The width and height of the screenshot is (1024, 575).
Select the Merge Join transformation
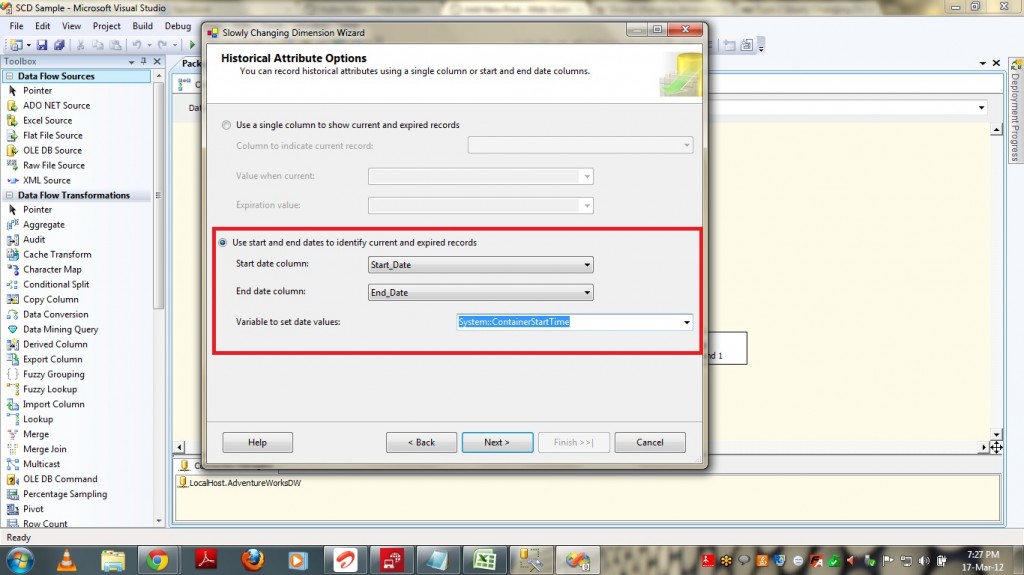tap(44, 449)
